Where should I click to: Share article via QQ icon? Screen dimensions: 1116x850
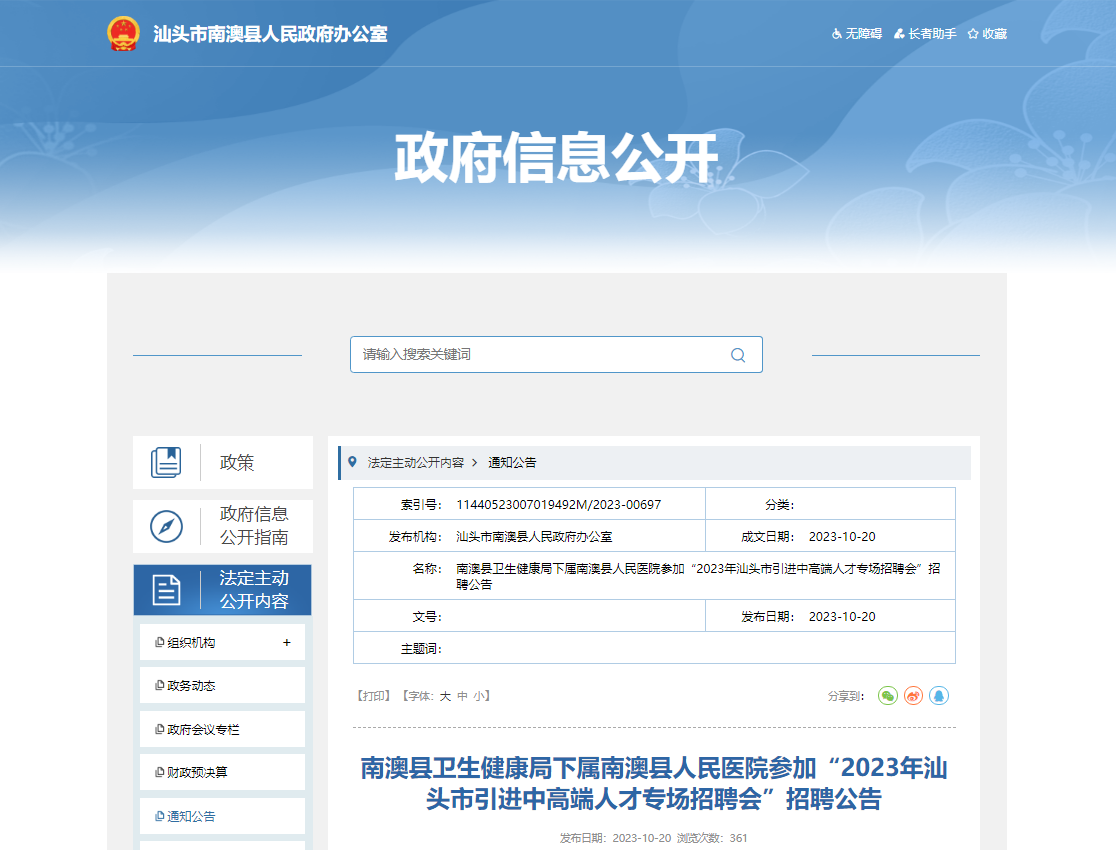(939, 695)
